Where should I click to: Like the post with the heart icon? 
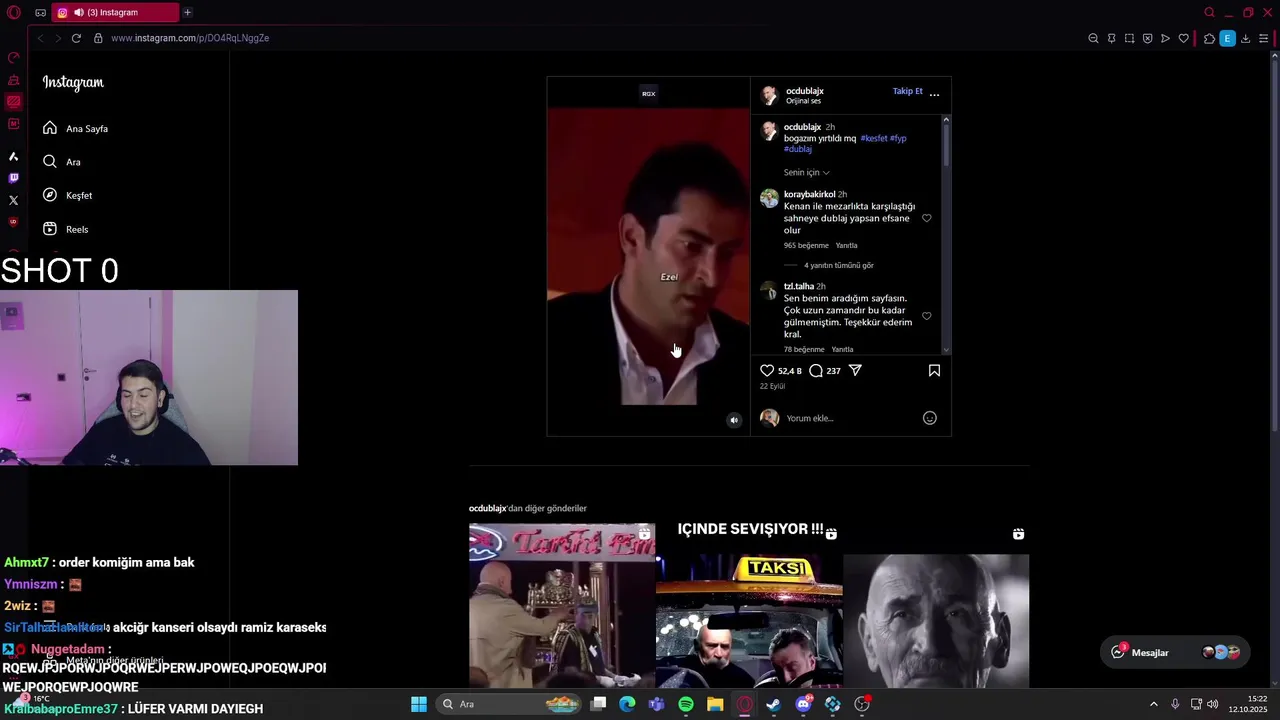(x=767, y=370)
